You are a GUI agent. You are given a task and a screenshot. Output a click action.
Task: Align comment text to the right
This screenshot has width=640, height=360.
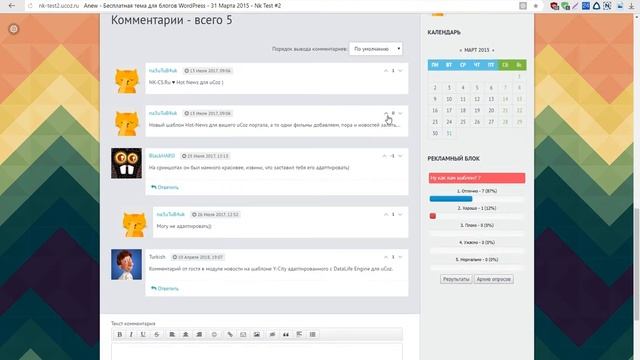tap(199, 334)
